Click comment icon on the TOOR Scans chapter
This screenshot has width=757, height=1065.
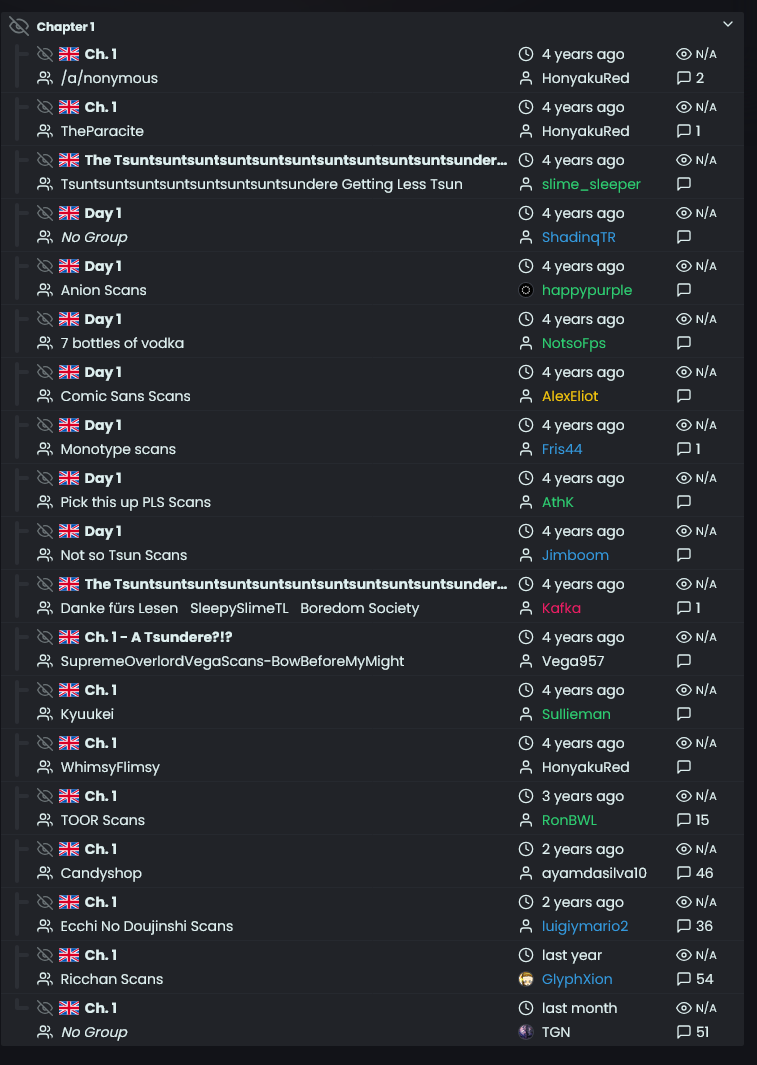point(684,820)
